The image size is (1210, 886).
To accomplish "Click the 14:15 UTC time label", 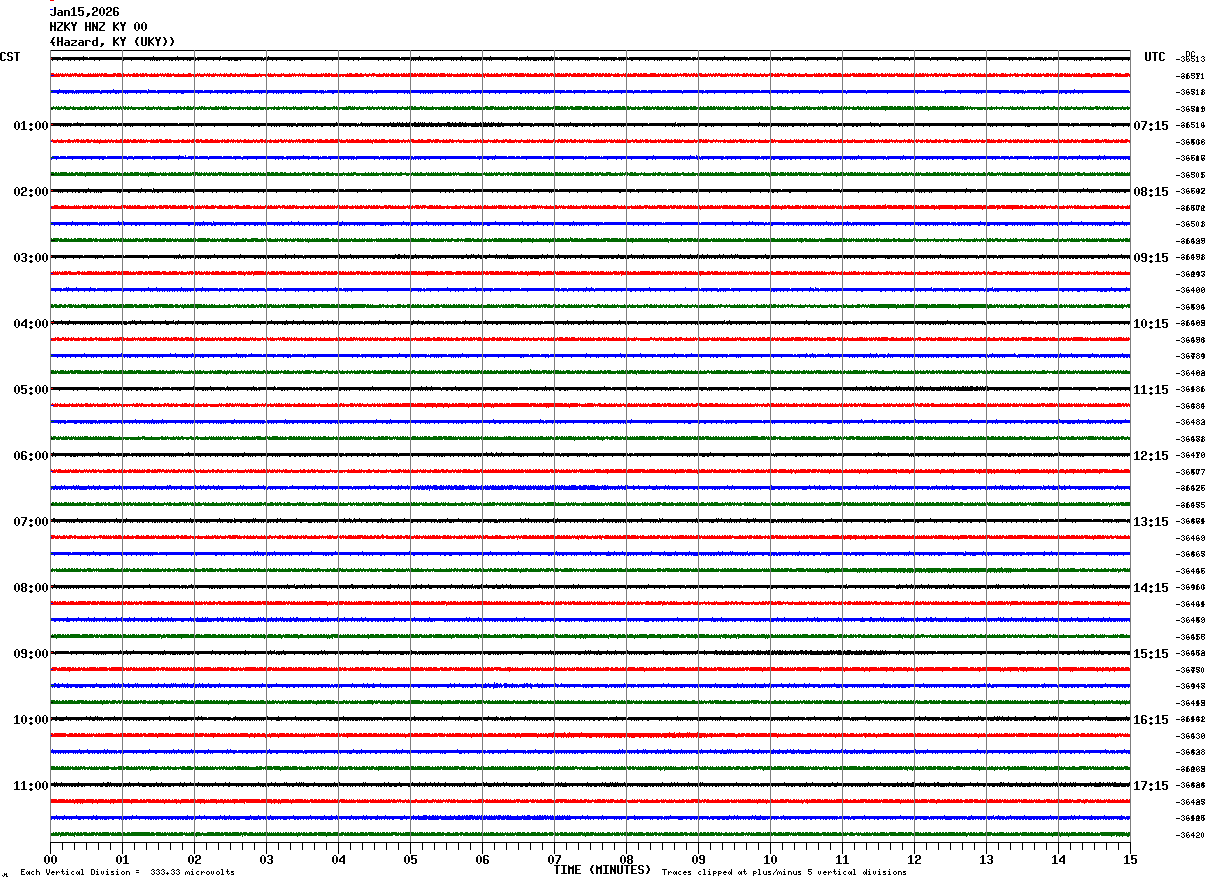I will [1151, 588].
